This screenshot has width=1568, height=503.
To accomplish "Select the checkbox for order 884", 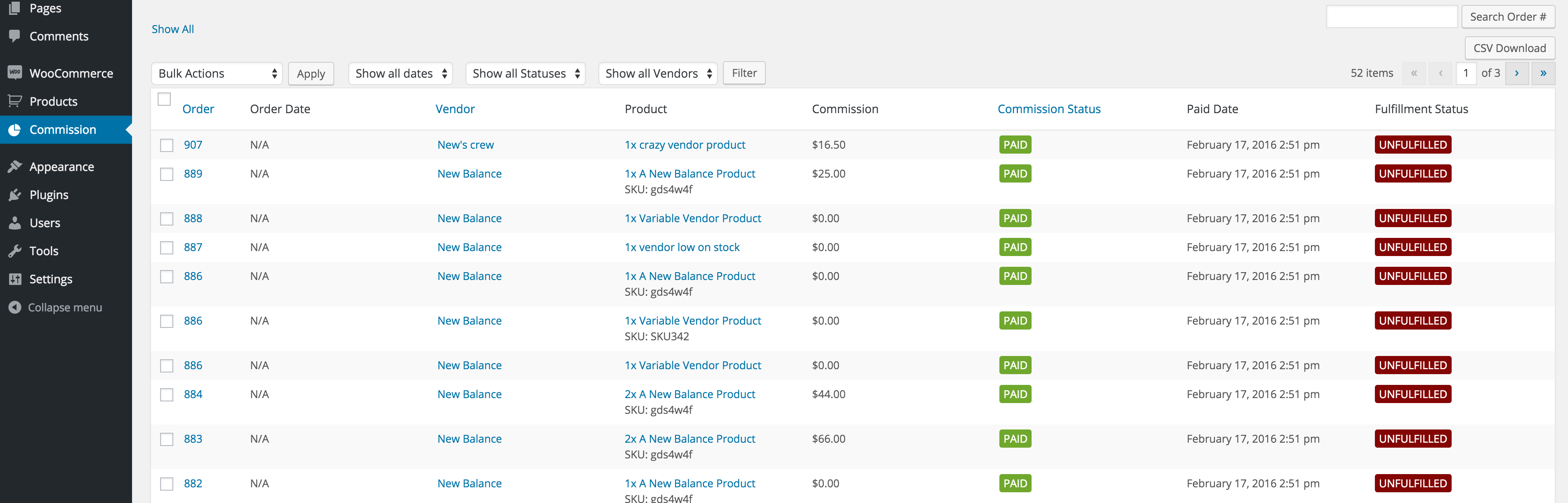I will (x=167, y=395).
